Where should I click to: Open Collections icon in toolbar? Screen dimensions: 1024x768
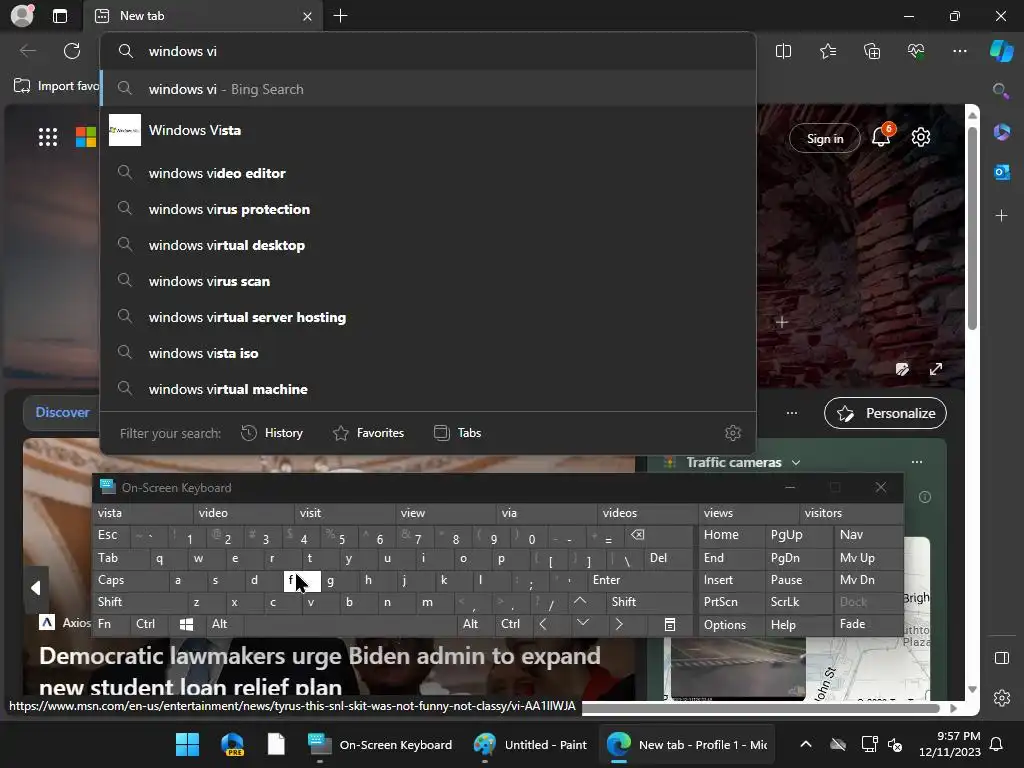(872, 51)
